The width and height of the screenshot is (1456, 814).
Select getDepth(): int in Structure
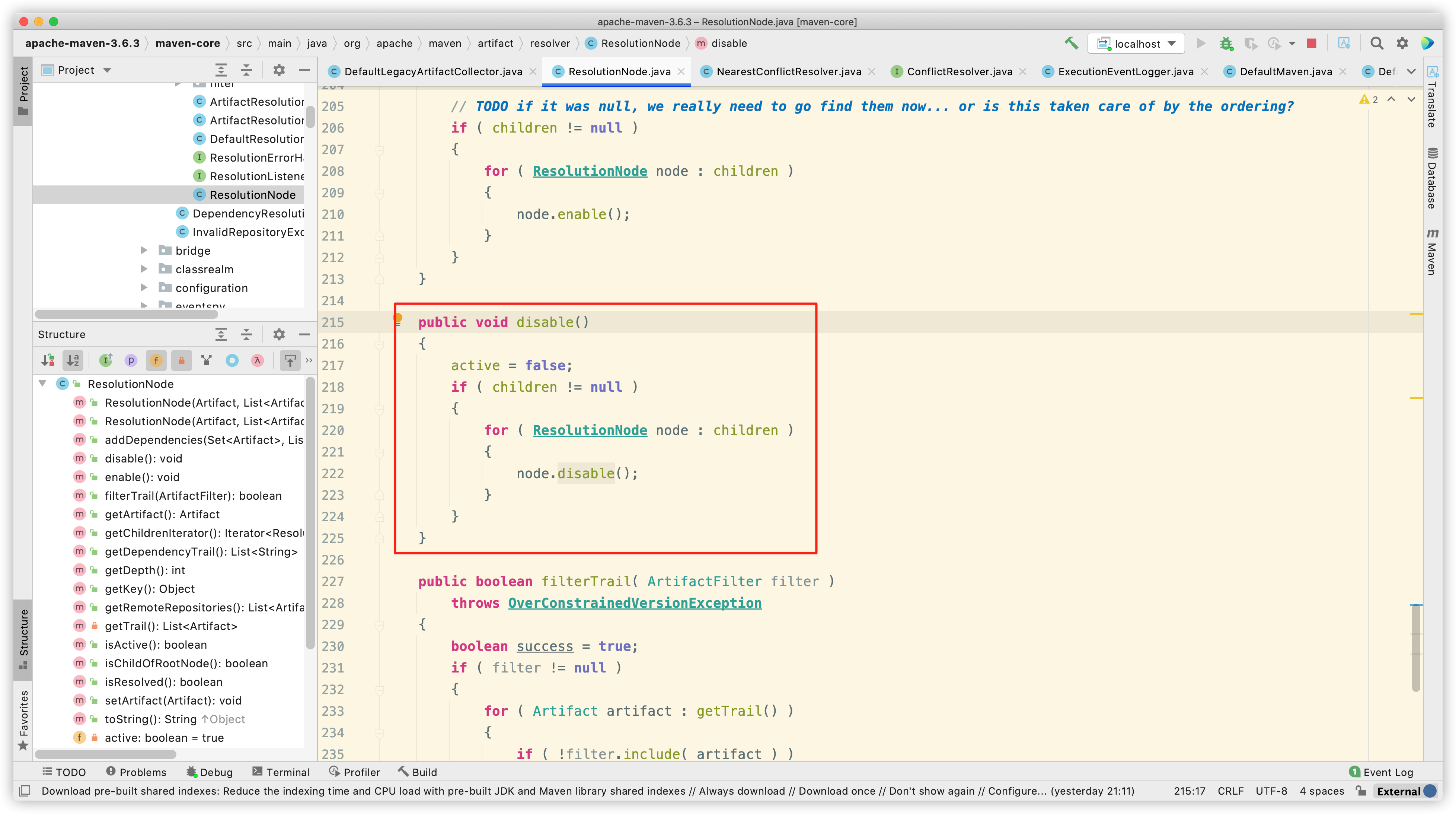click(x=145, y=570)
